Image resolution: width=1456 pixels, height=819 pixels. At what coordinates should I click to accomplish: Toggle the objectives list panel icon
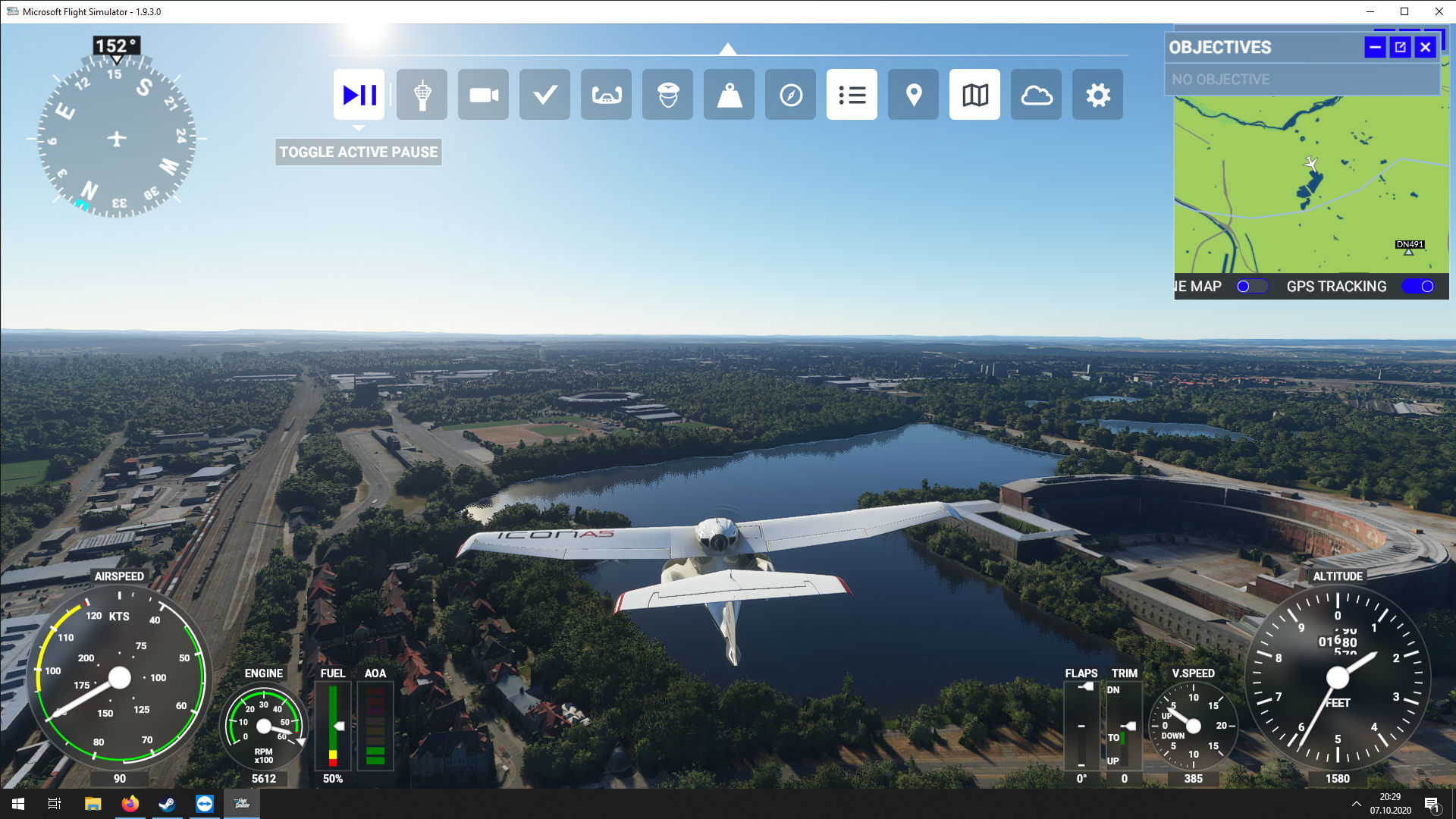coord(852,95)
